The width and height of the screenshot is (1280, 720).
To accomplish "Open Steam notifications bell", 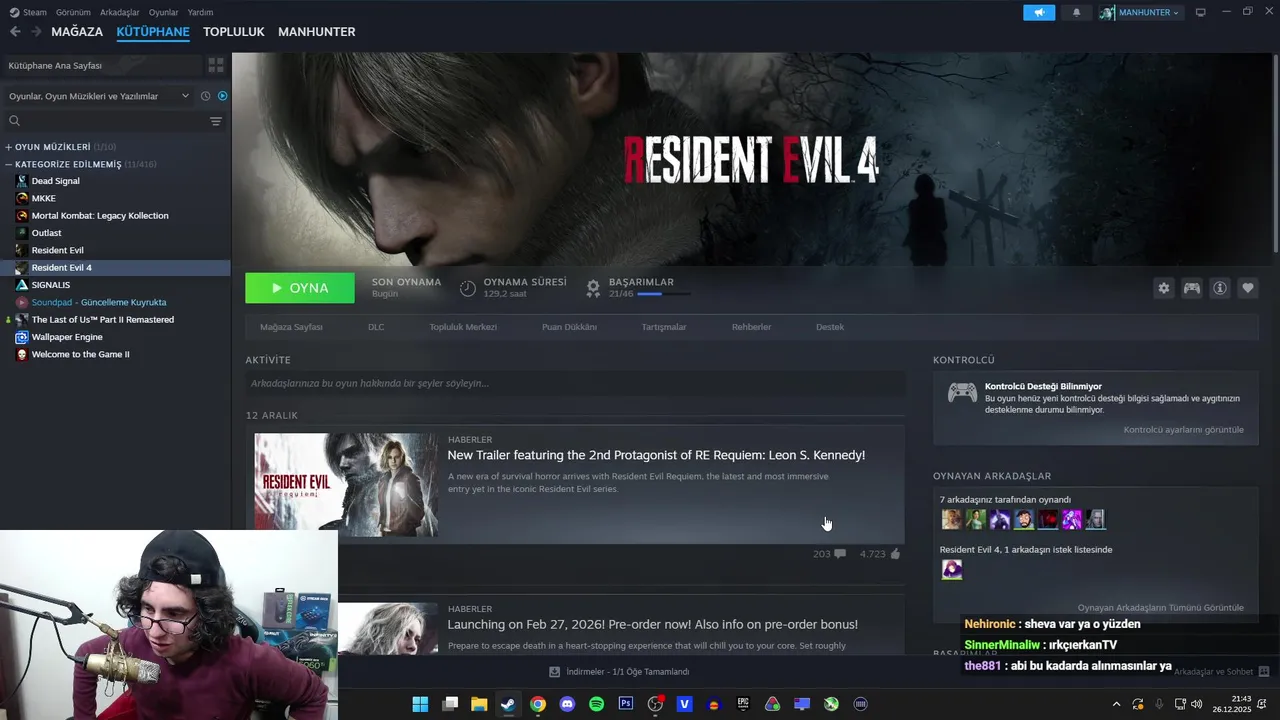I will (1076, 13).
